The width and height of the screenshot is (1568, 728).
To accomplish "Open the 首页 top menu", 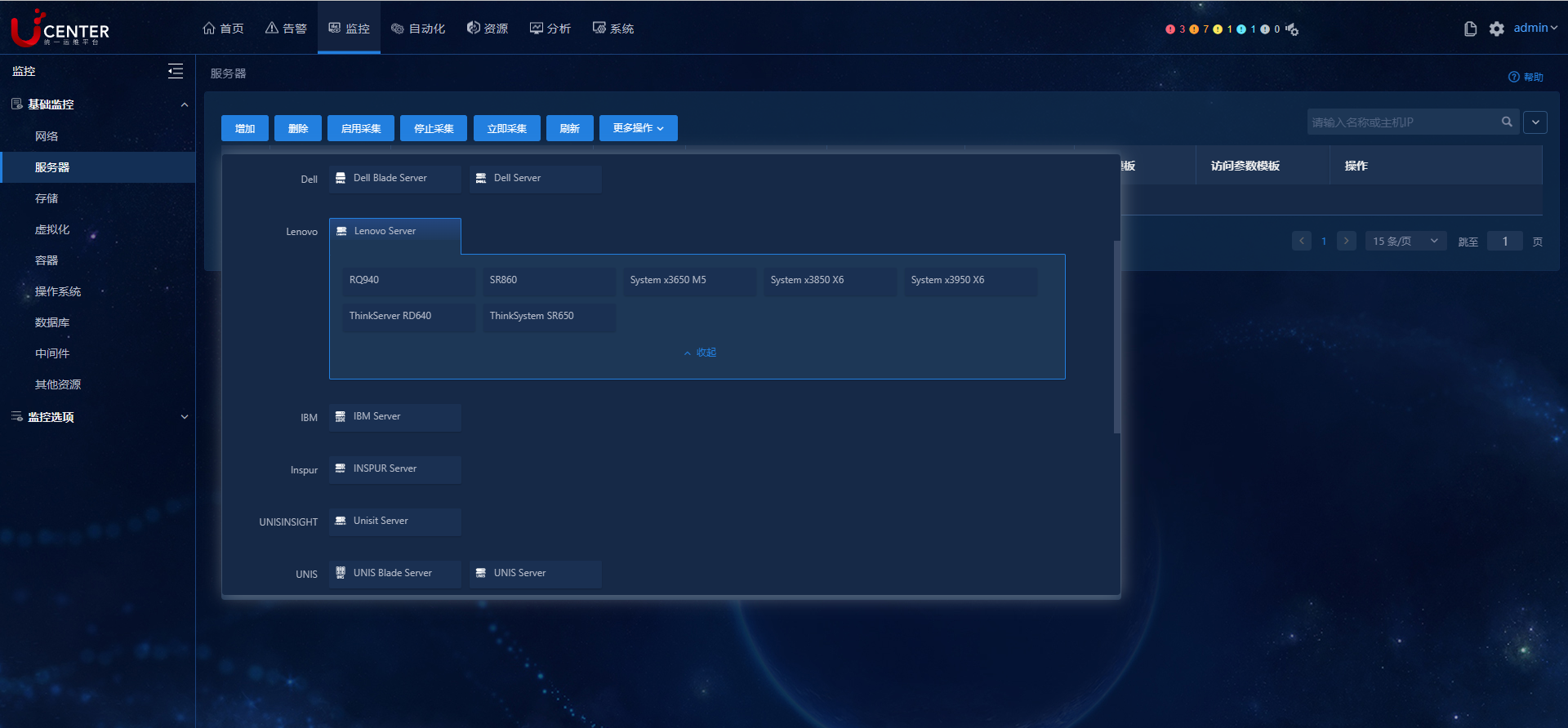I will (223, 29).
